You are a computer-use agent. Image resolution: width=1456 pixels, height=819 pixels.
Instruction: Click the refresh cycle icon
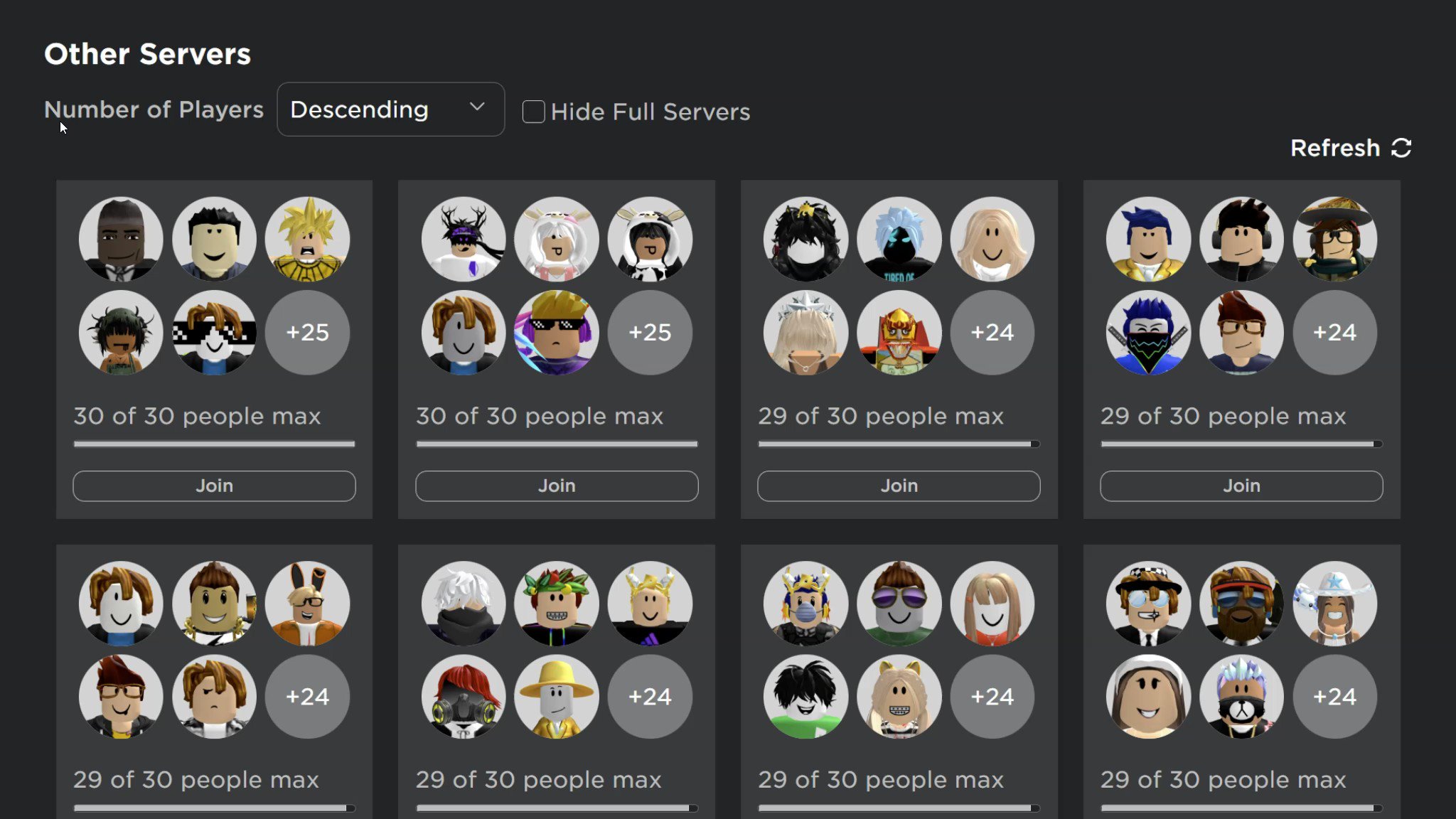click(1402, 148)
